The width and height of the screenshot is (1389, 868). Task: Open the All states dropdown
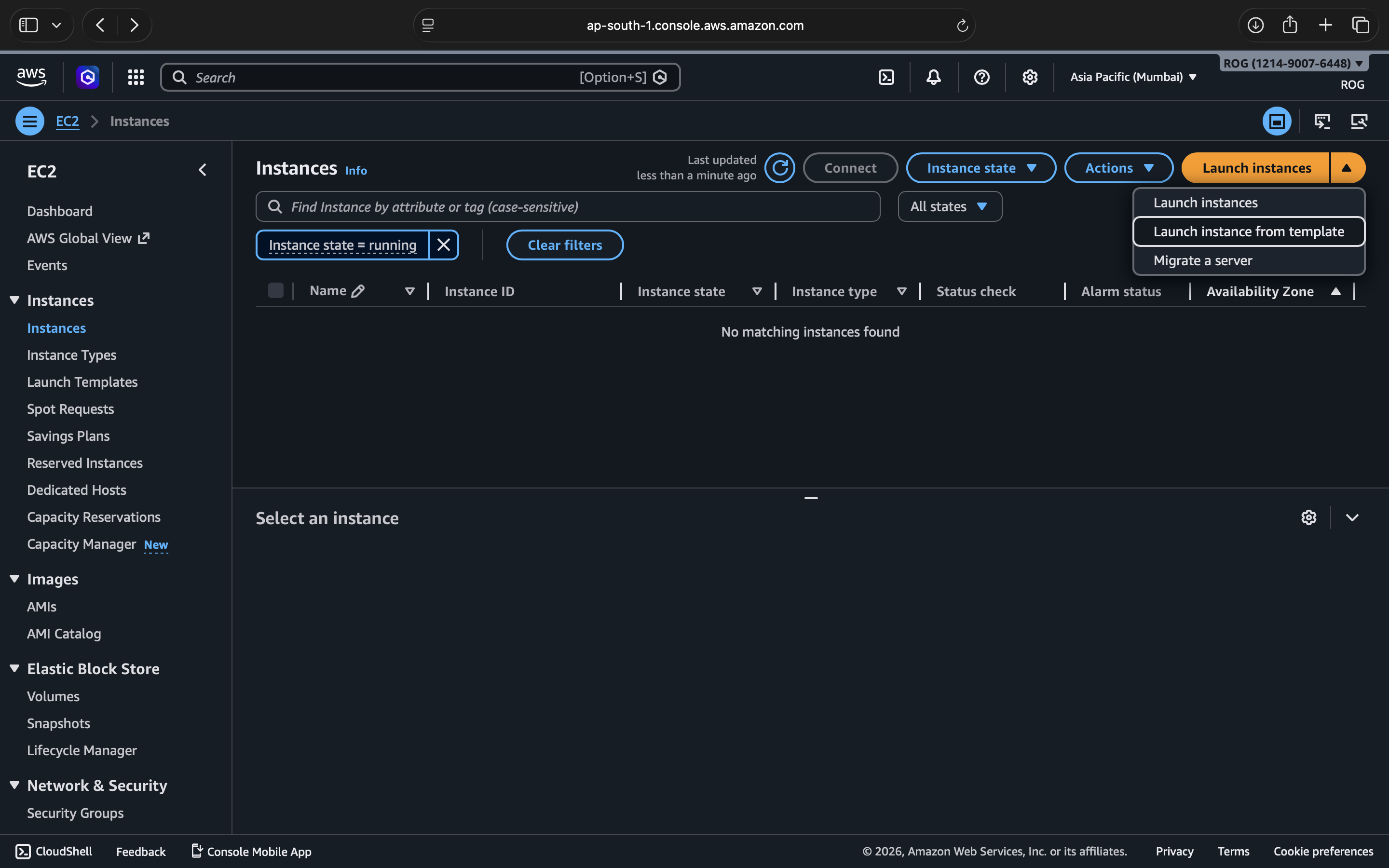pos(949,207)
